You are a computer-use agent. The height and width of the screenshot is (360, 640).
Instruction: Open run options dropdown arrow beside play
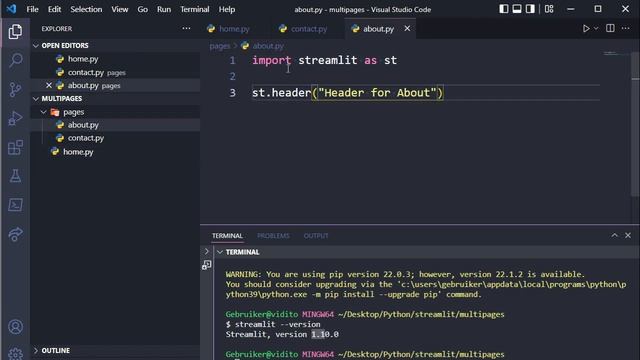tap(596, 29)
